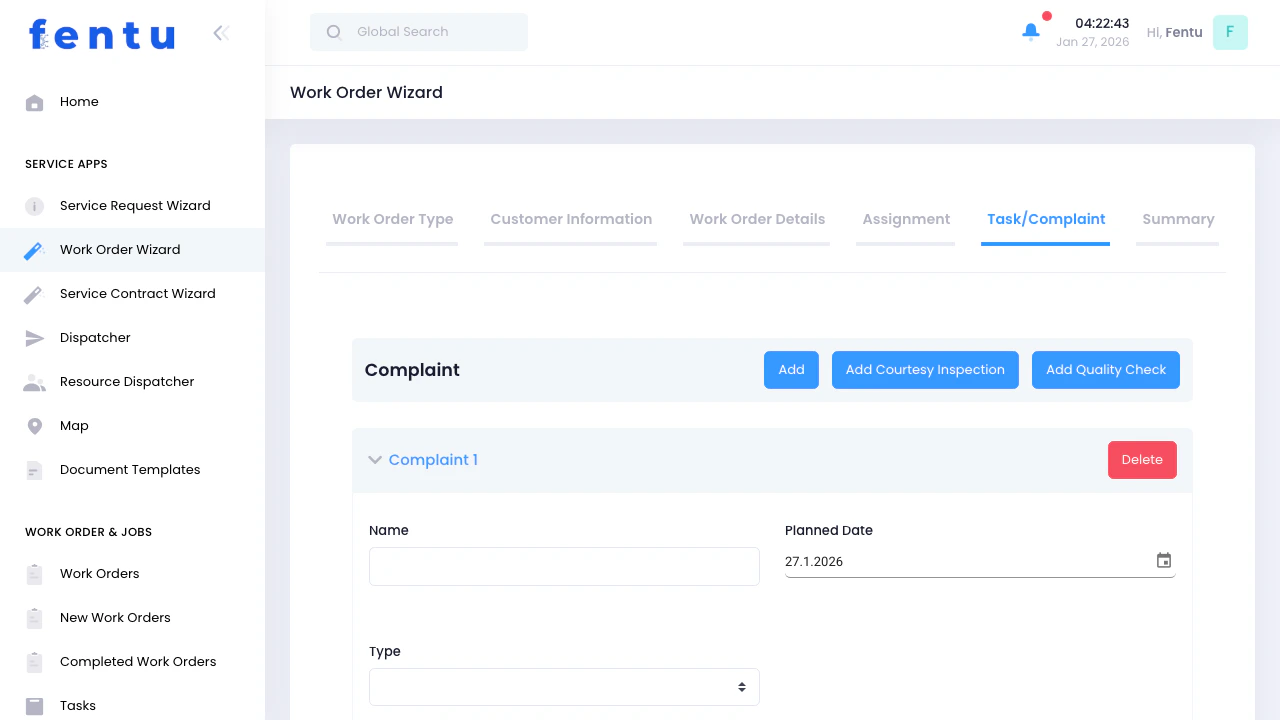The height and width of the screenshot is (720, 1280).
Task: Click the Service Contract Wizard pencil icon
Action: click(x=33, y=293)
